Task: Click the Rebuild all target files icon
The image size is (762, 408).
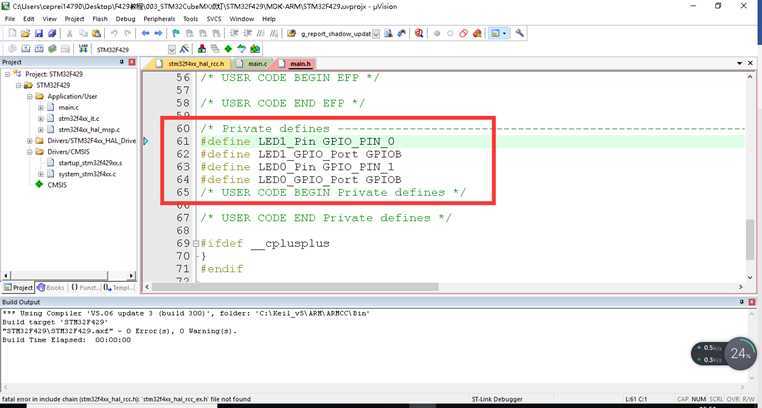Action: pos(39,49)
